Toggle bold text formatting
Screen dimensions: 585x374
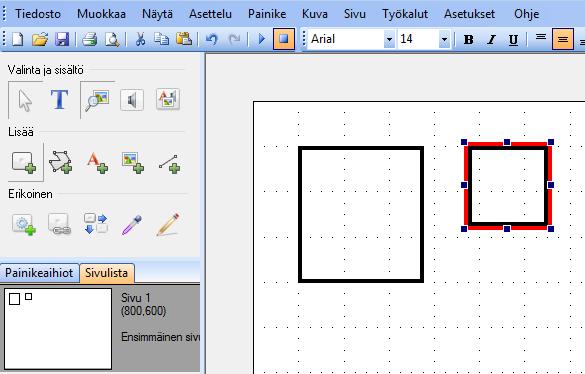tap(469, 39)
